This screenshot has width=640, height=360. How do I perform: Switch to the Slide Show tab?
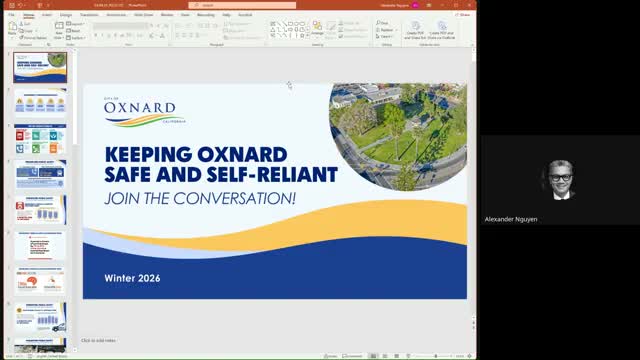144,15
